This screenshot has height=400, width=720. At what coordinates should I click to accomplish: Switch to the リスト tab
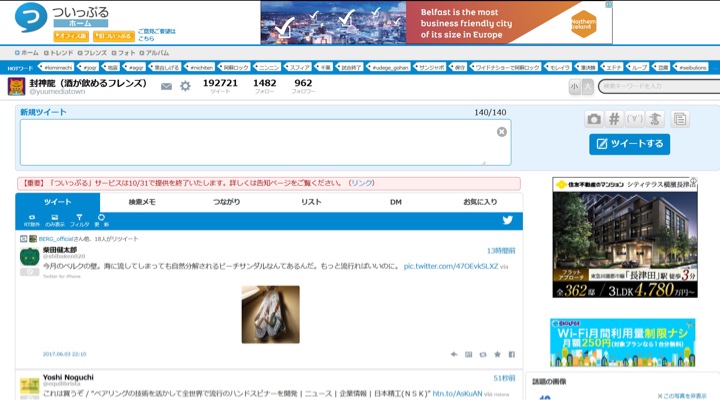(x=311, y=202)
